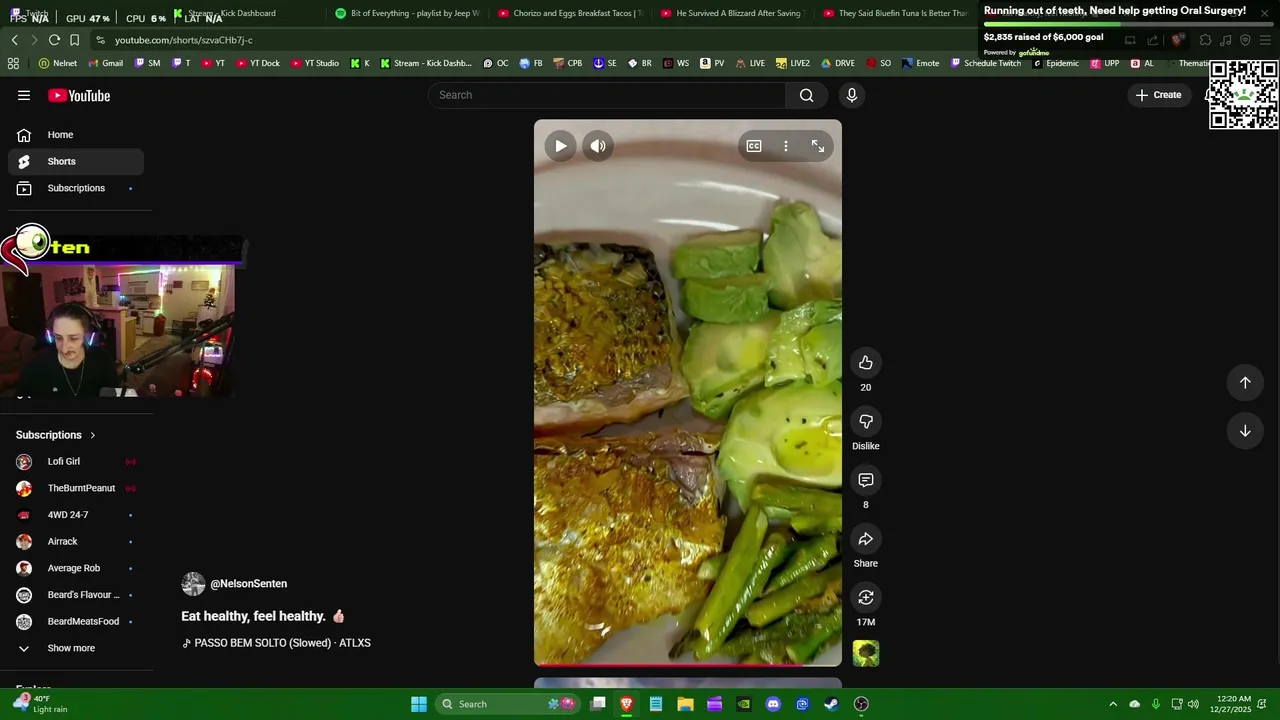Go back with the browser back arrow
Image resolution: width=1280 pixels, height=720 pixels.
tap(14, 40)
